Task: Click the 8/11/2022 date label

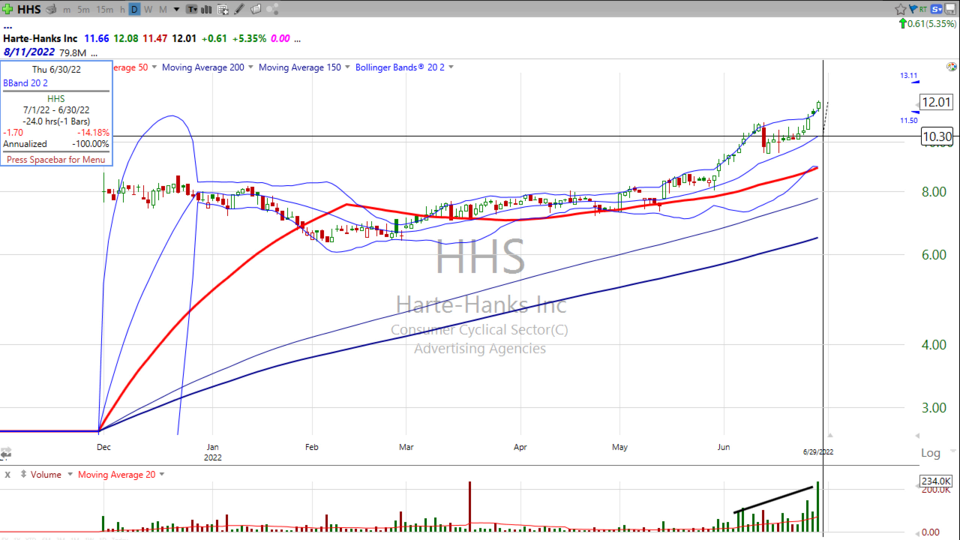Action: point(29,53)
